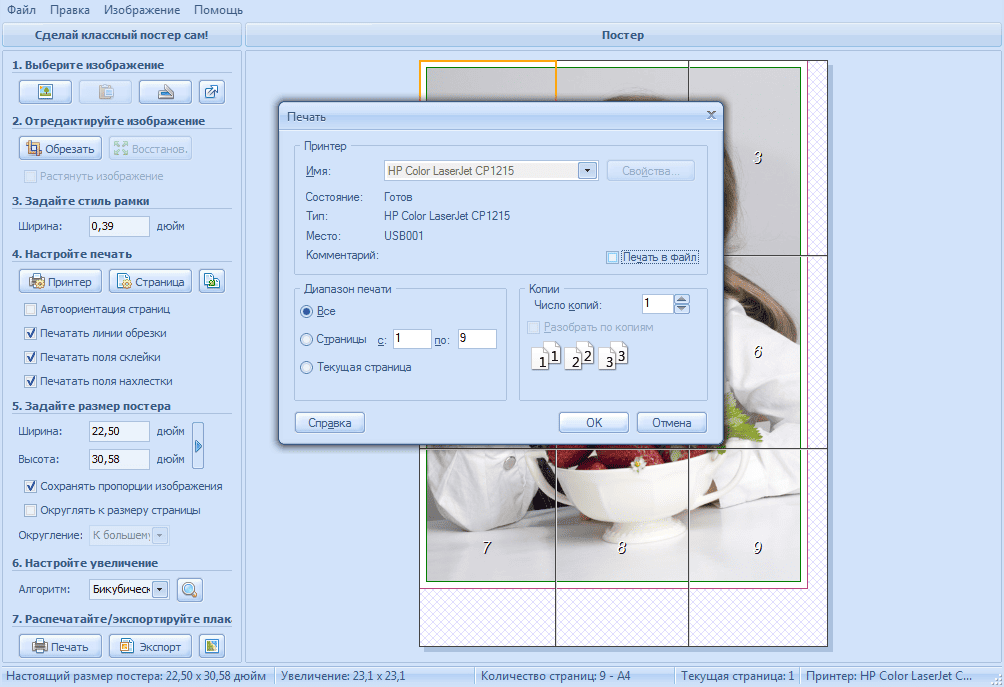Open the Правка menu
Image resolution: width=1004 pixels, height=687 pixels.
70,10
